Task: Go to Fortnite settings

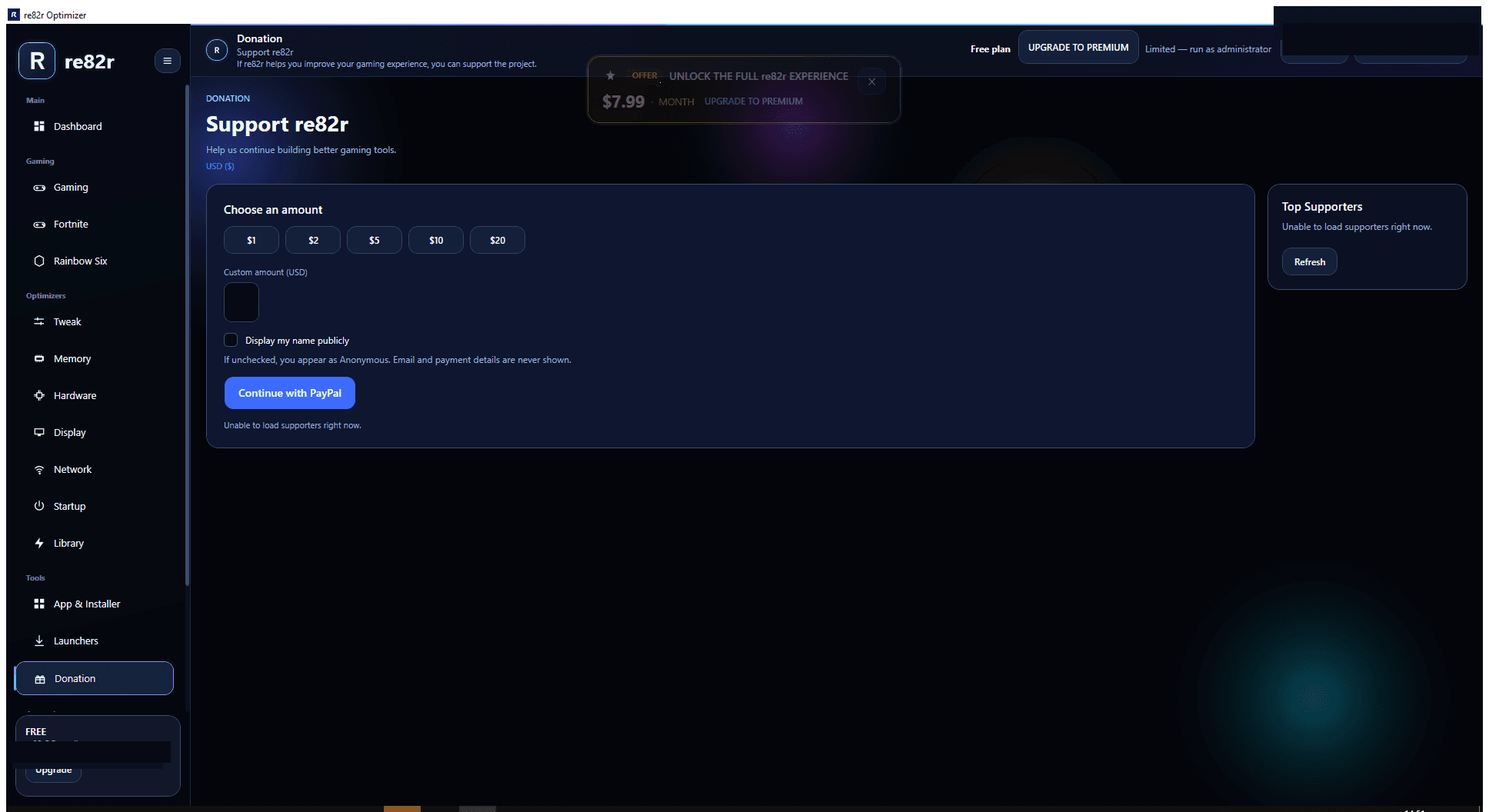Action: (94, 225)
